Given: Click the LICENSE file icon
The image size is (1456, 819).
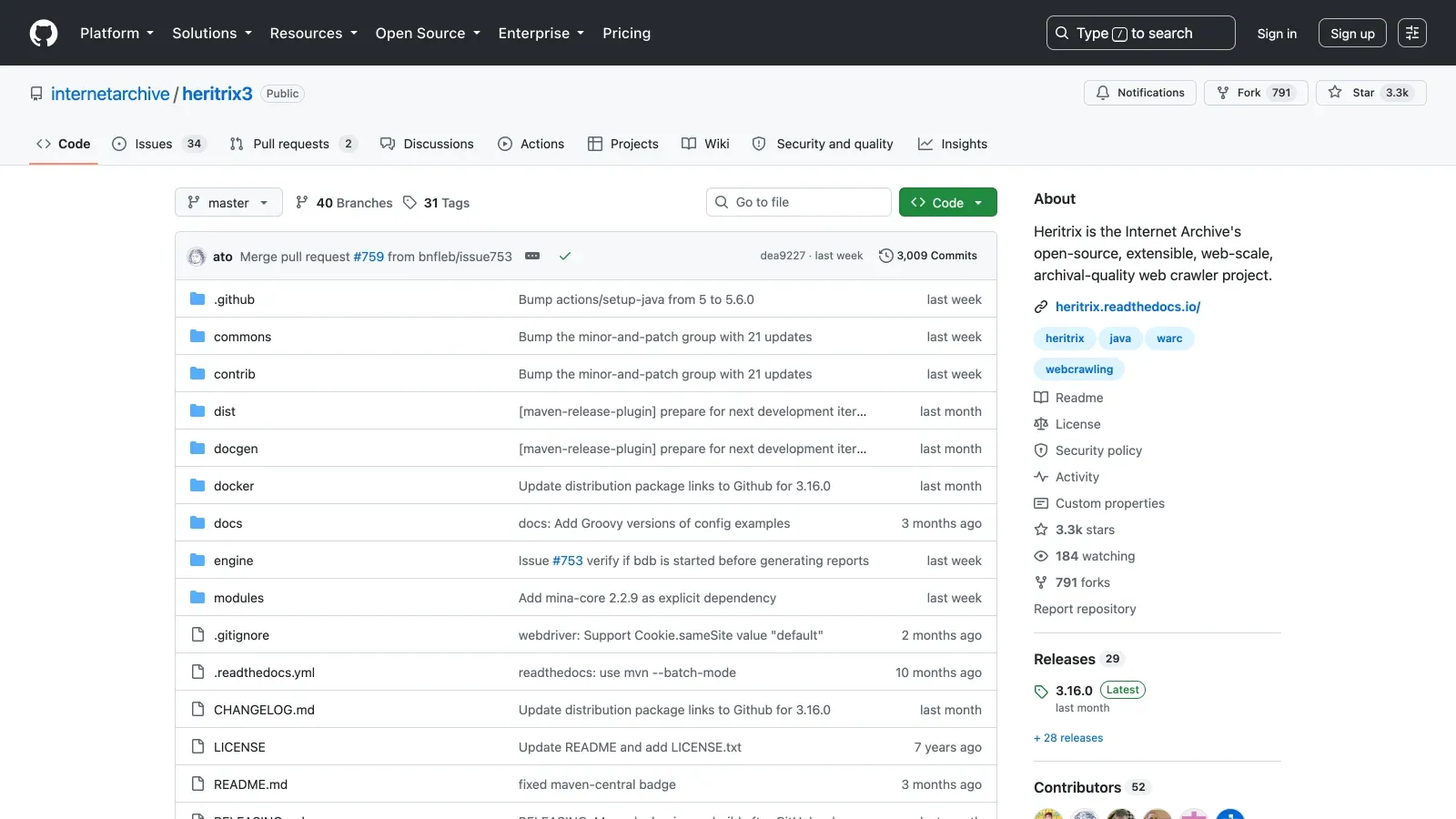Looking at the screenshot, I should coord(197,747).
